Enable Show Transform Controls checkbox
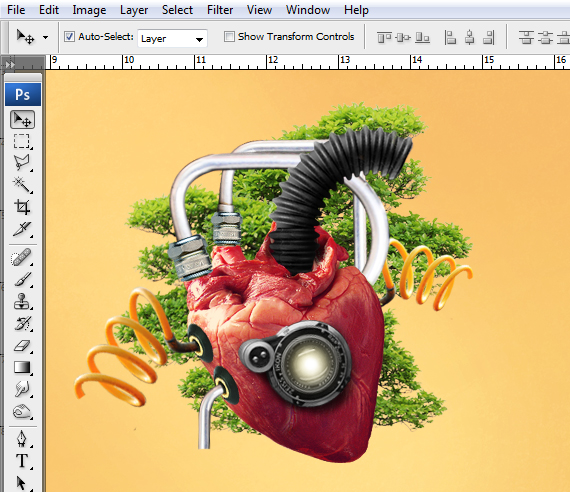Image resolution: width=570 pixels, height=492 pixels. [229, 36]
